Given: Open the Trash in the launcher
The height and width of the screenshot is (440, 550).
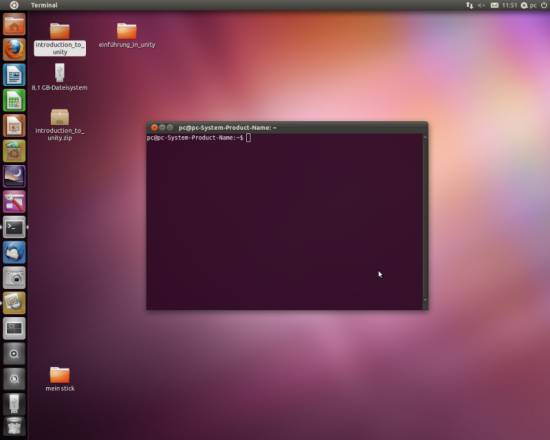Looking at the screenshot, I should pos(14,426).
